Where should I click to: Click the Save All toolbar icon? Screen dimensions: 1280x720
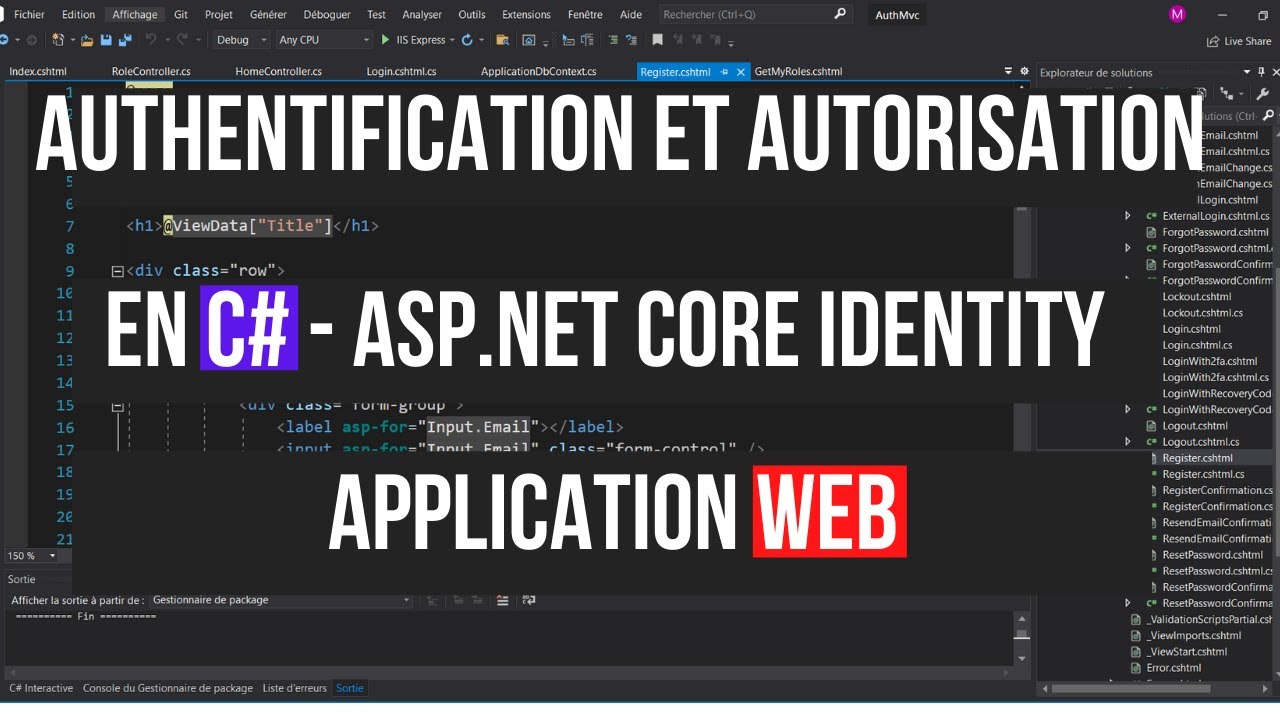(126, 40)
